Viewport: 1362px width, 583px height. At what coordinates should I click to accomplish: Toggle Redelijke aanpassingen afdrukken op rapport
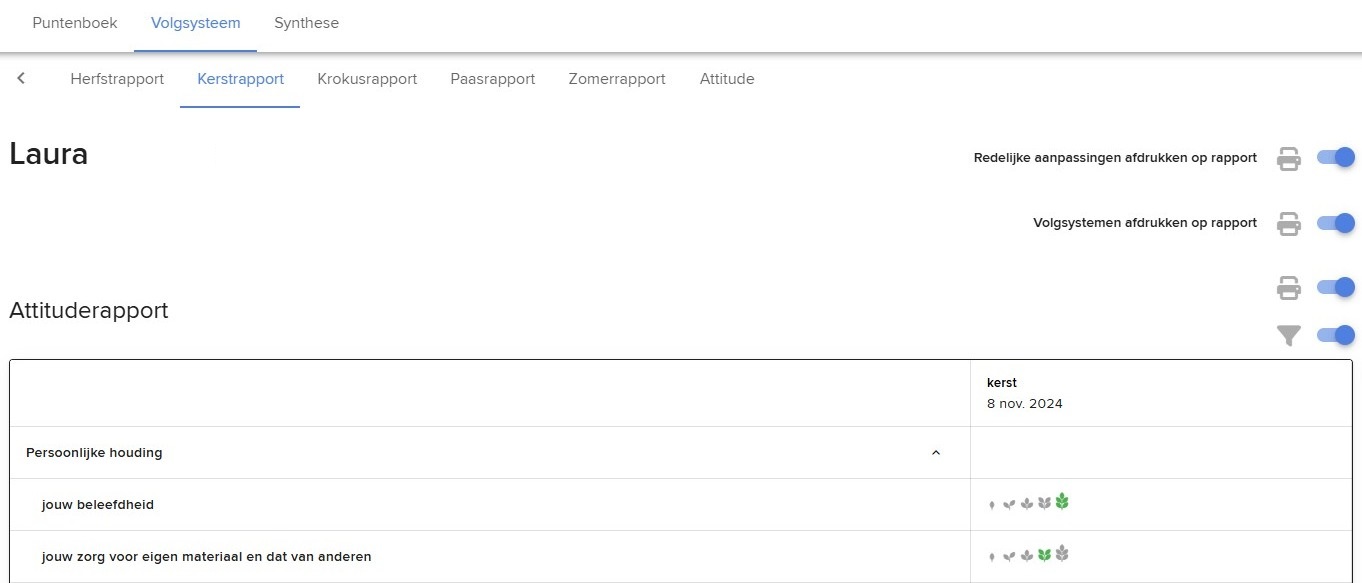point(1336,157)
